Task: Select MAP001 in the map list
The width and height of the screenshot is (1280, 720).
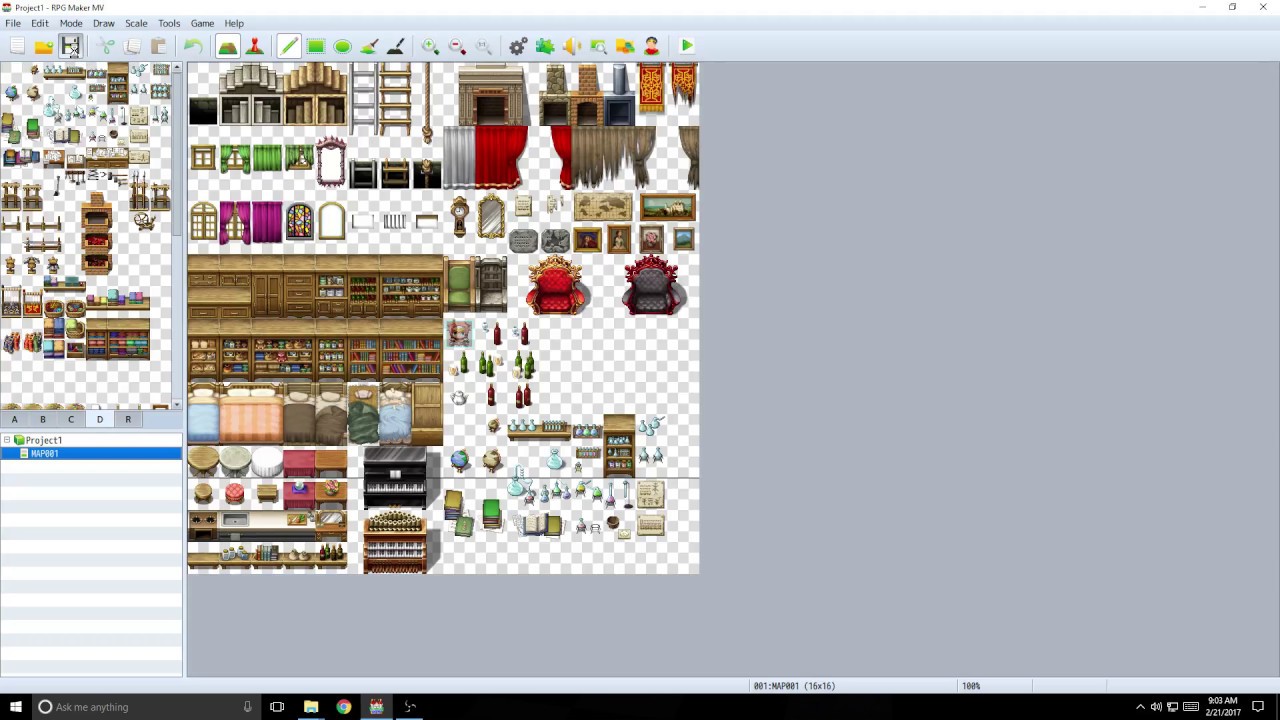Action: [x=91, y=454]
